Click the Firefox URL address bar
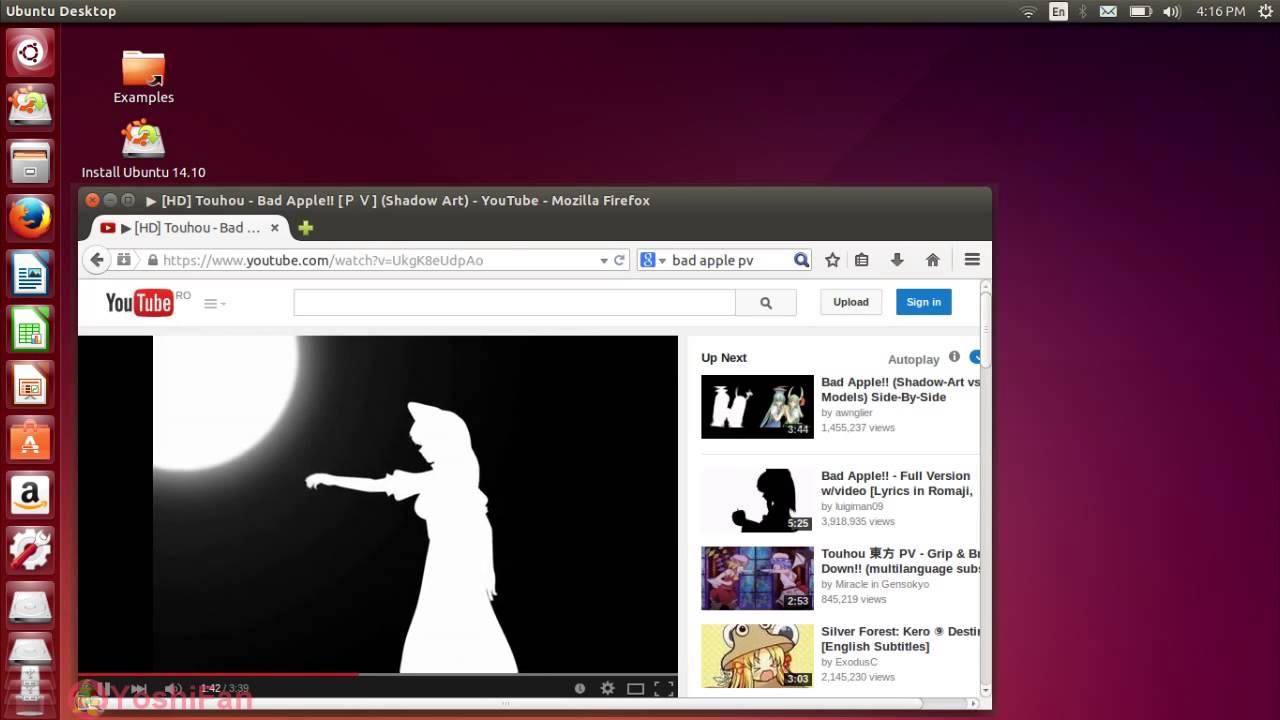Screen dimensions: 1280x720 click(x=380, y=260)
